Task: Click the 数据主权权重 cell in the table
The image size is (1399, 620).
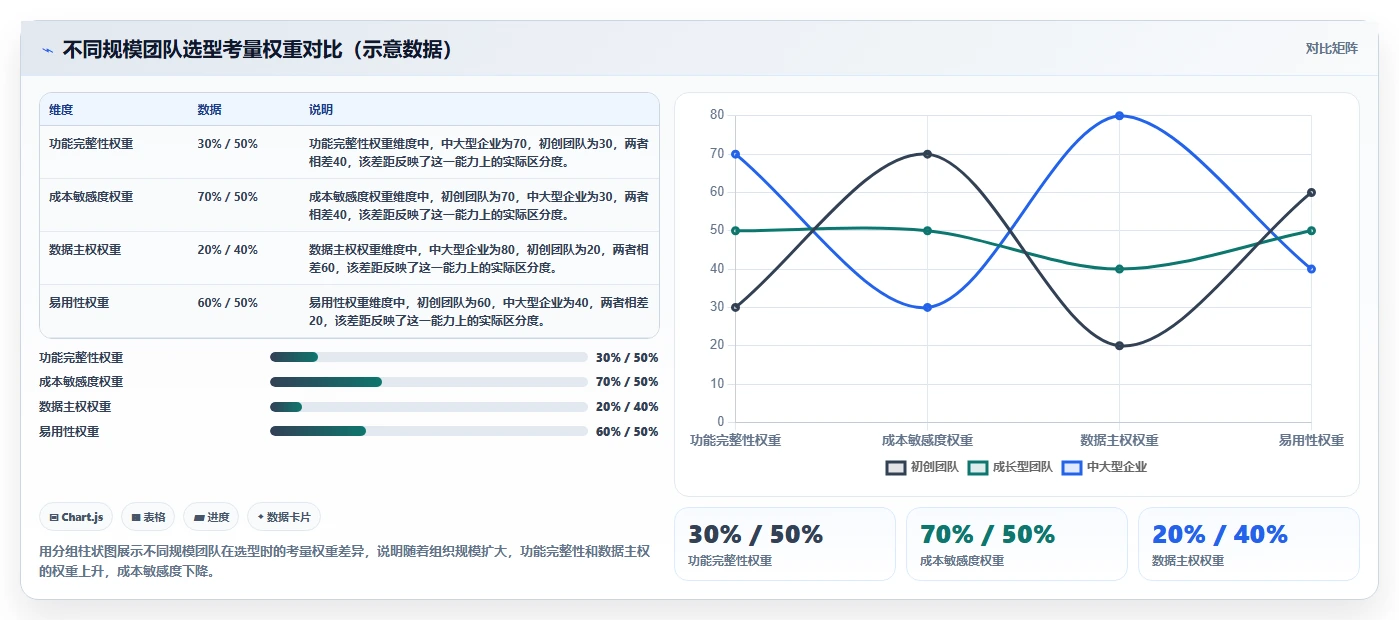Action: 85,250
